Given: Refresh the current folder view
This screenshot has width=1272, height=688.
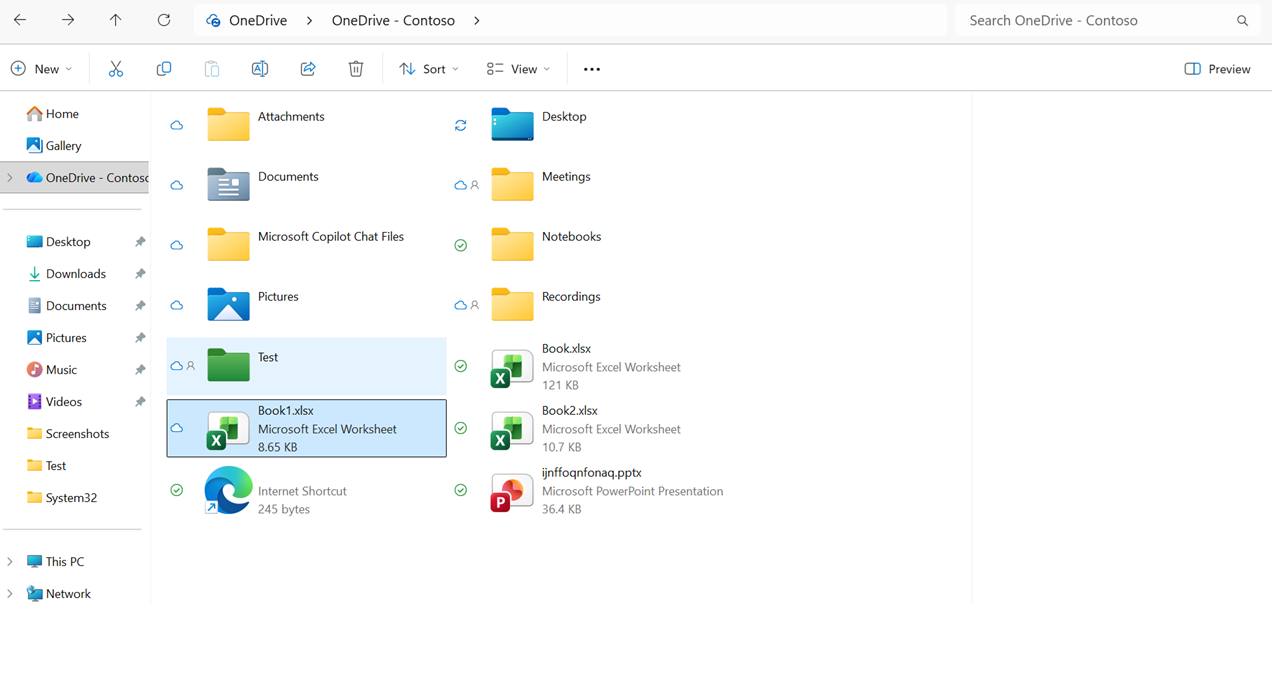Looking at the screenshot, I should 164,20.
